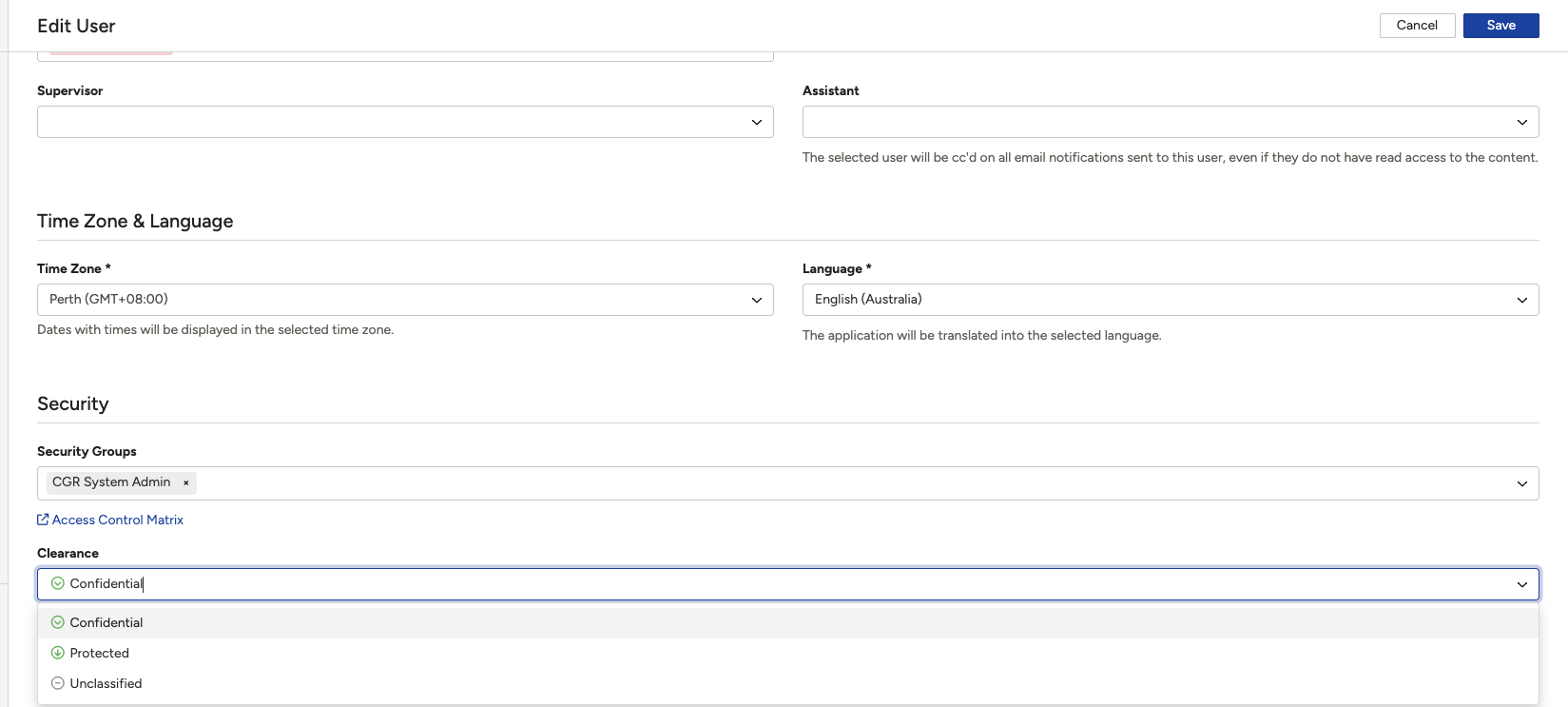
Task: Save the user changes
Action: [1500, 26]
